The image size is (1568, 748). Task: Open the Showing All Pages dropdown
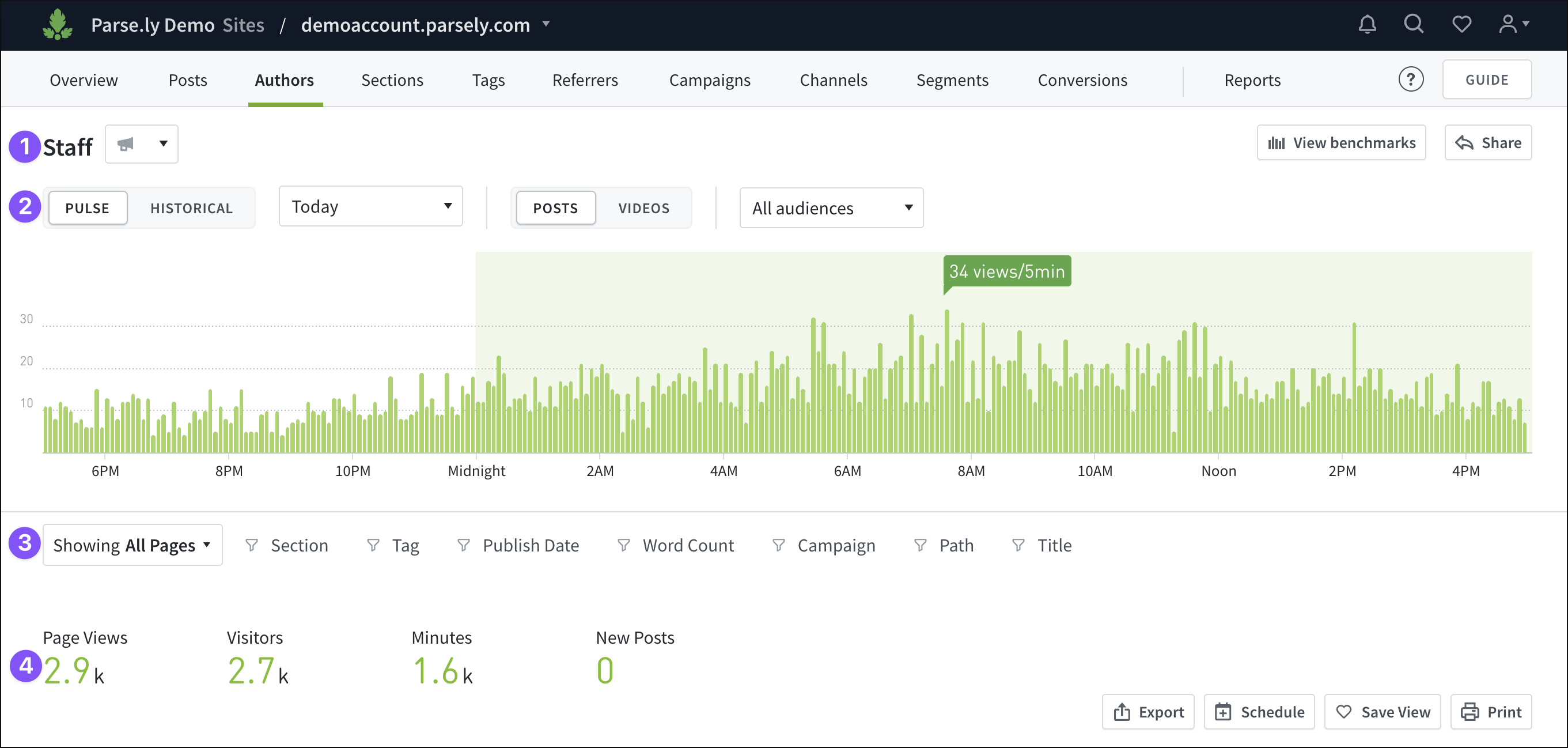coord(132,545)
